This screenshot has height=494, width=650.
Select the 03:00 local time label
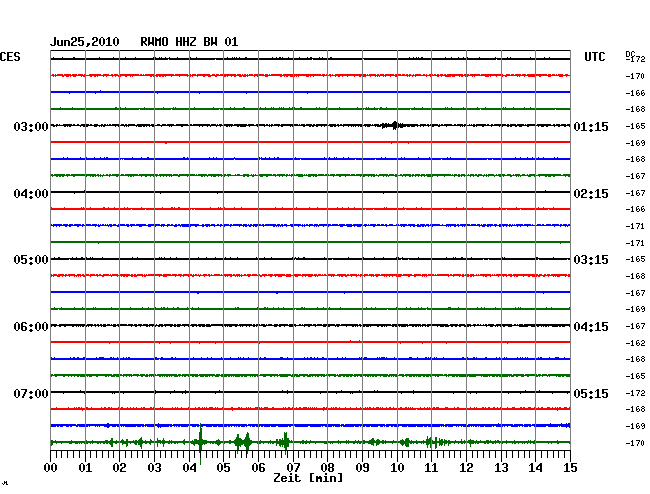(31, 126)
